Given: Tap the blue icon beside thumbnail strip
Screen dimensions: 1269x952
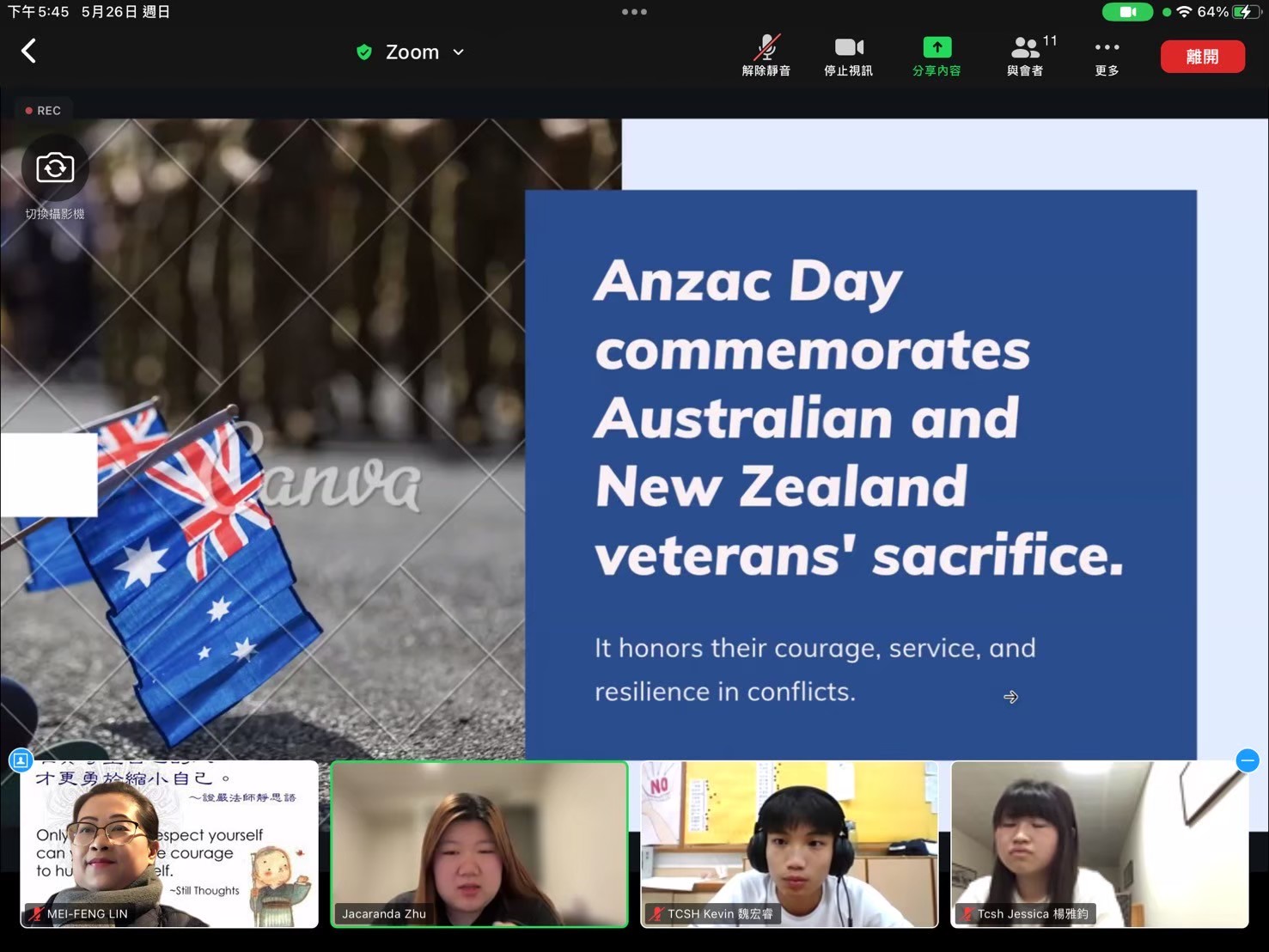Looking at the screenshot, I should (21, 760).
